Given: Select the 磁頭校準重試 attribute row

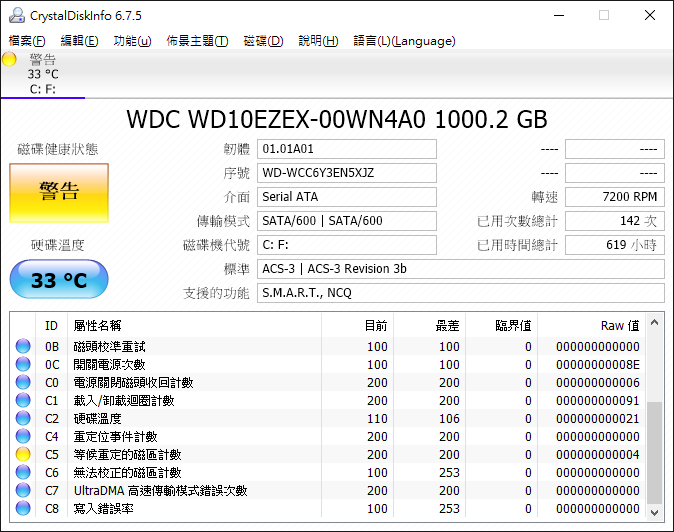Looking at the screenshot, I should tap(328, 346).
